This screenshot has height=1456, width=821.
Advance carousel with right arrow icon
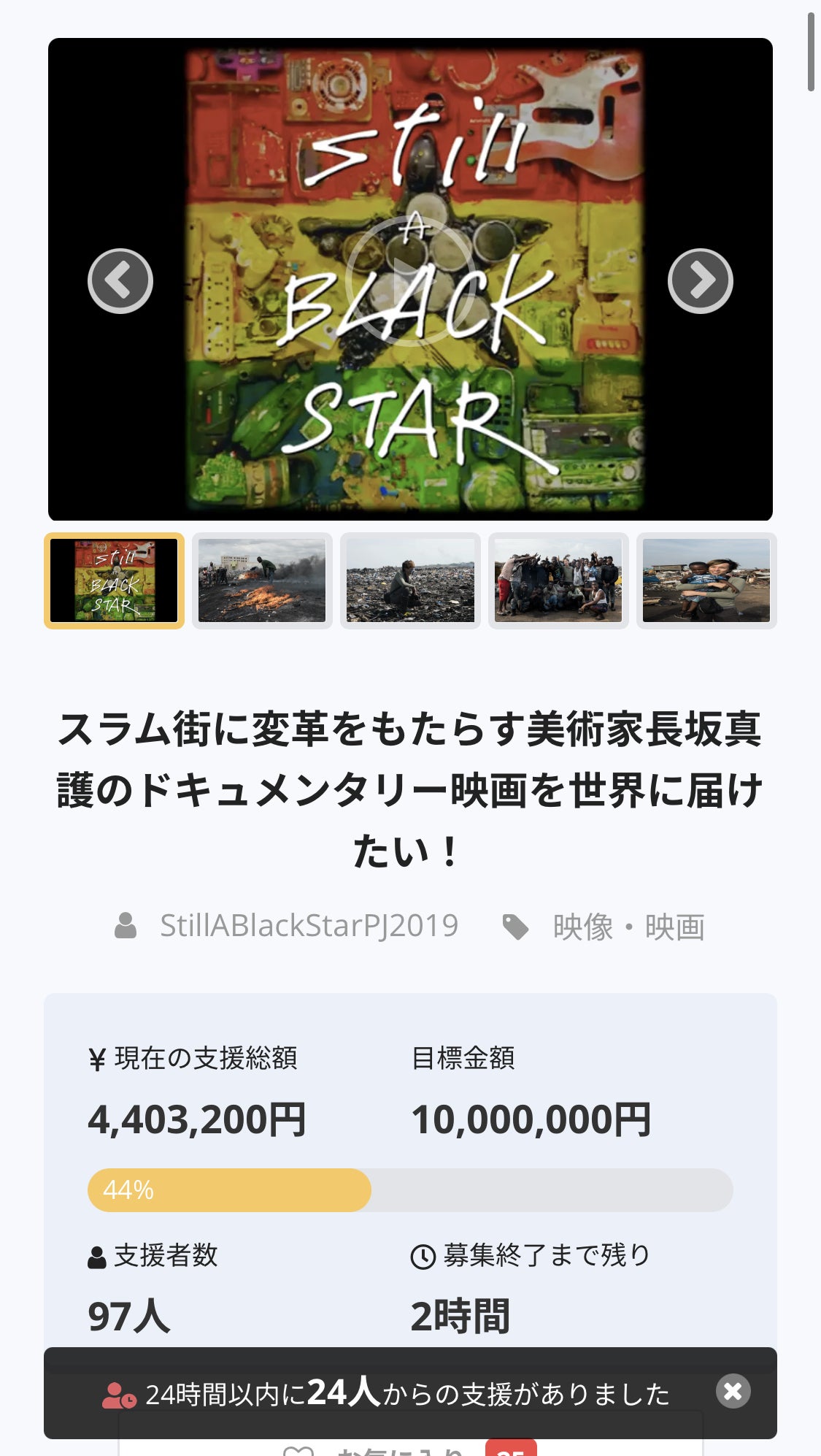pos(701,281)
